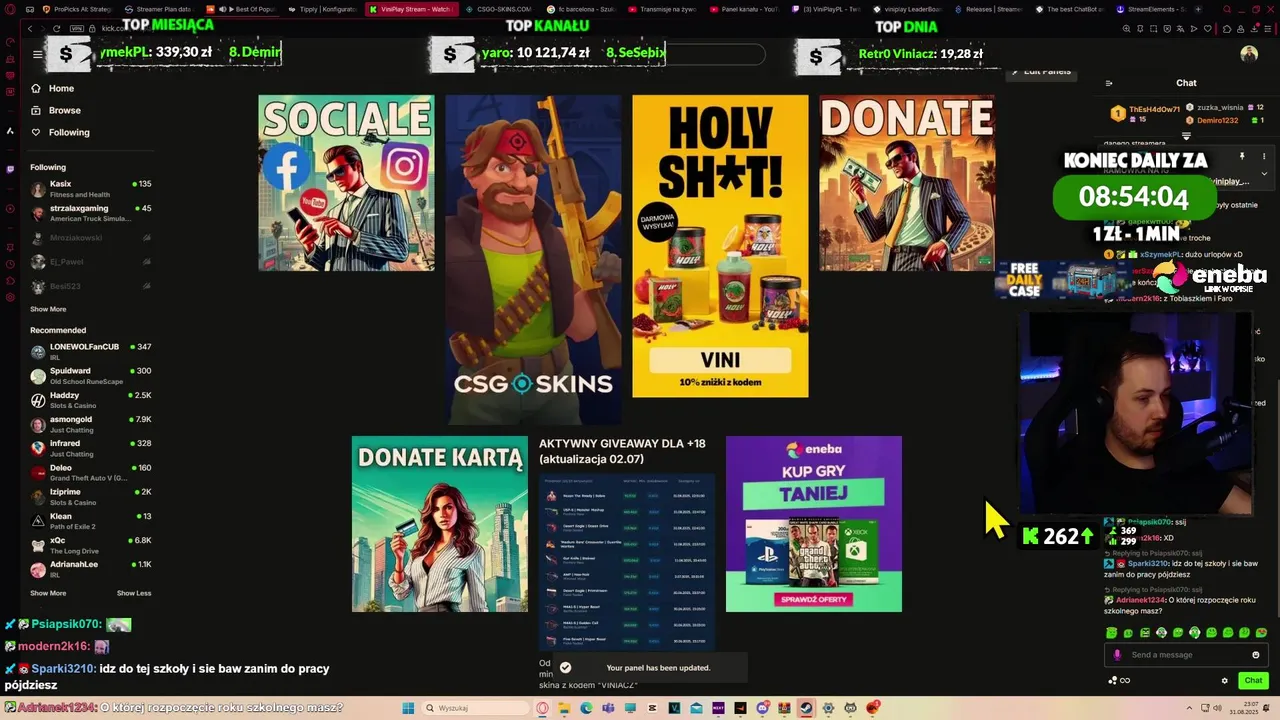
Task: Open recommended channel Klean
Action: point(90,521)
